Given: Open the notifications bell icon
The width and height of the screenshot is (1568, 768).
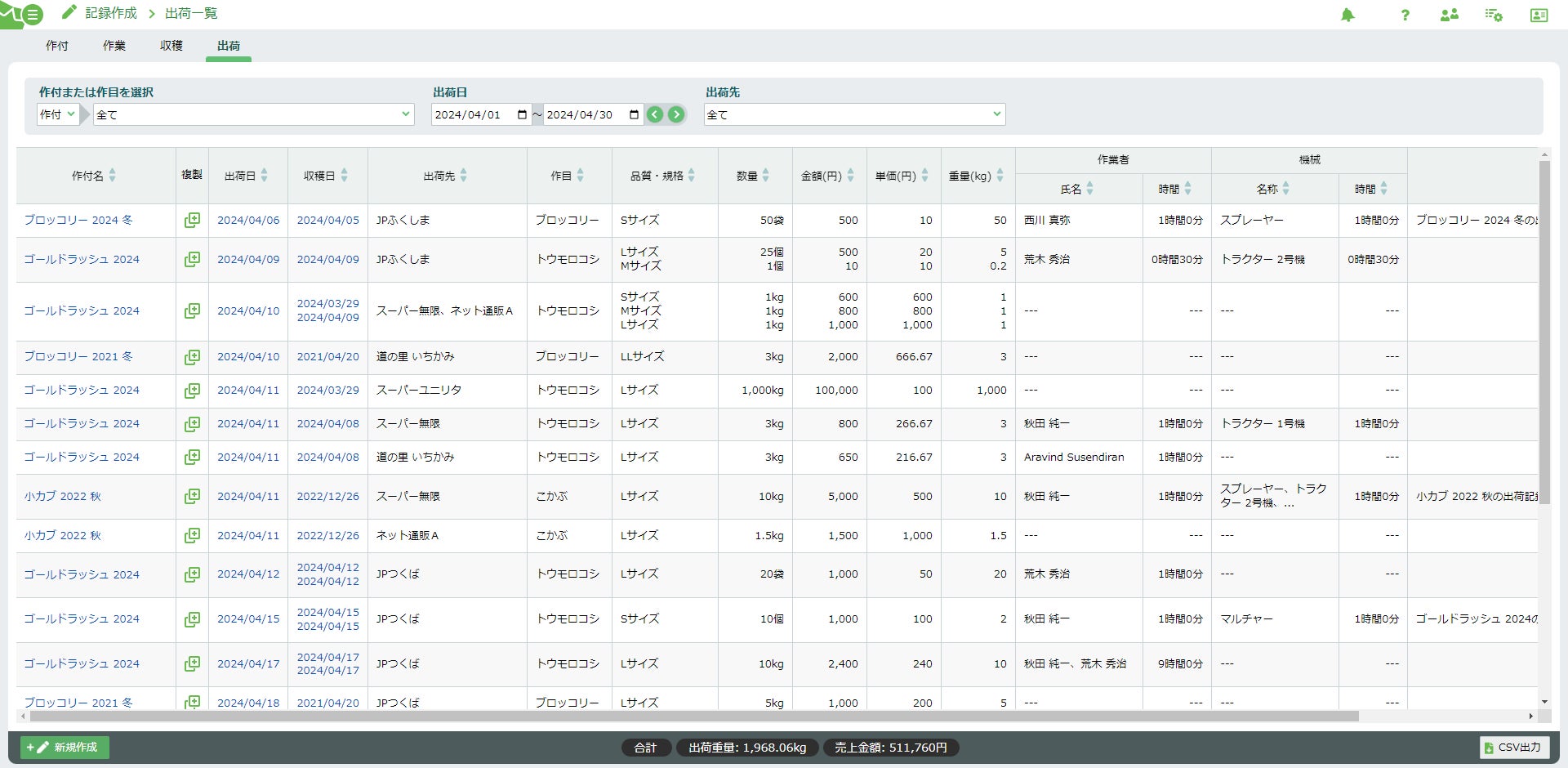Looking at the screenshot, I should 1347,15.
